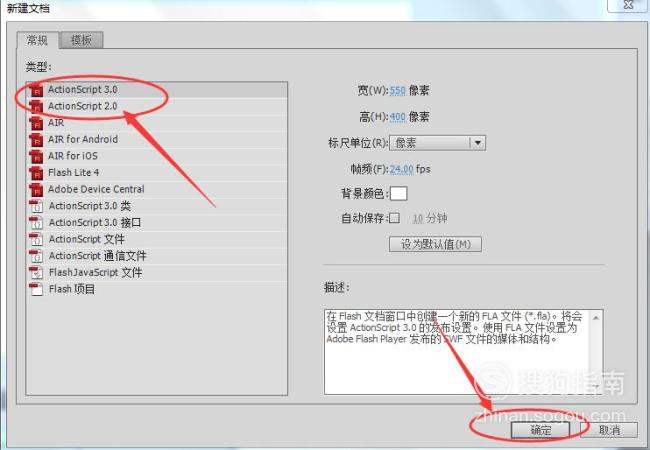Open the 背景颜色 color swatch
The width and height of the screenshot is (650, 450).
point(398,194)
